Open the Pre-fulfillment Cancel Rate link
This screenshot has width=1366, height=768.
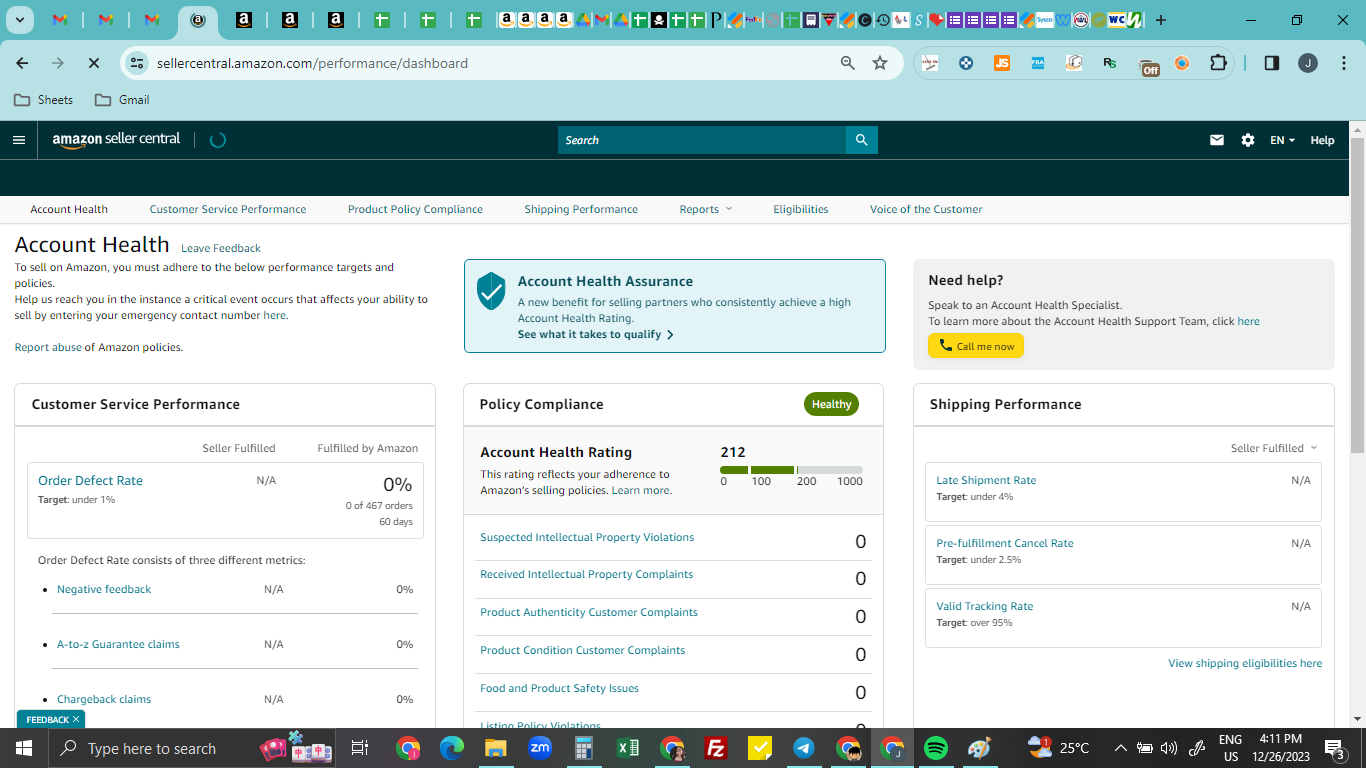click(1005, 543)
